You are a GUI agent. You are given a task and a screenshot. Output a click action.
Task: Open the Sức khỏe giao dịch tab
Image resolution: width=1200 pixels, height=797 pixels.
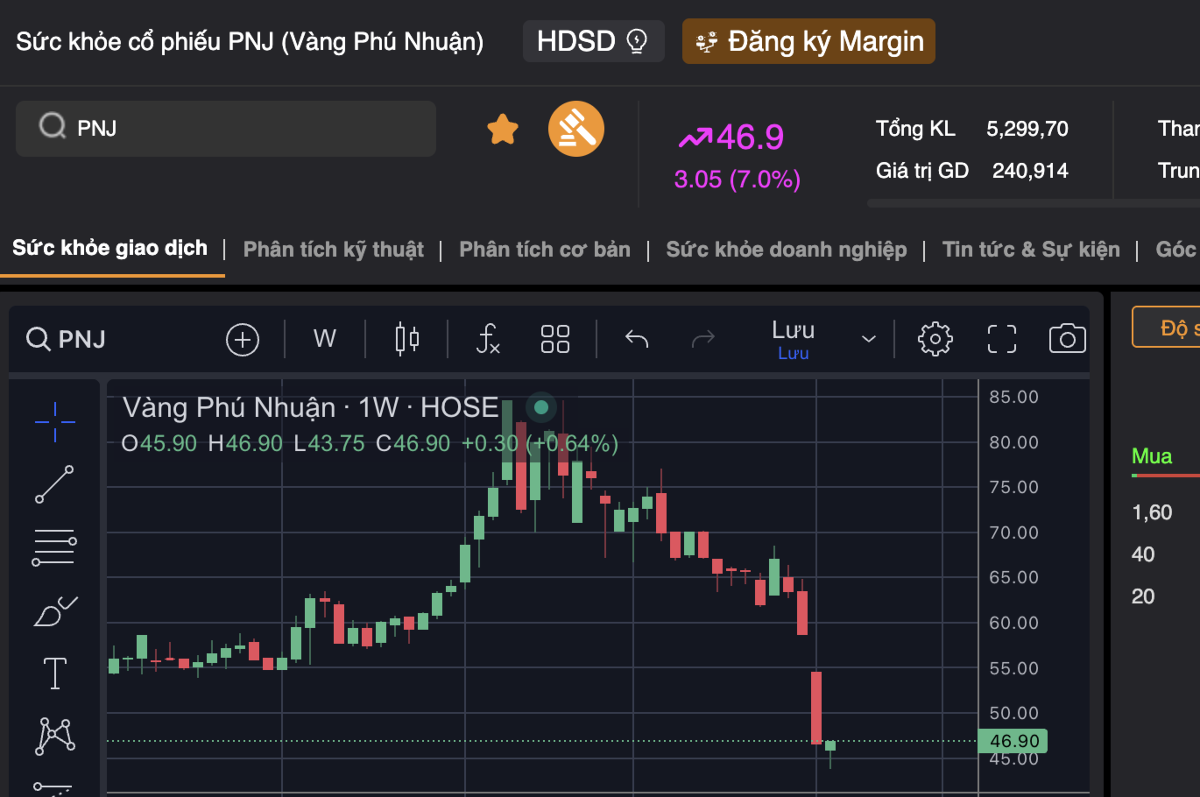coord(110,248)
